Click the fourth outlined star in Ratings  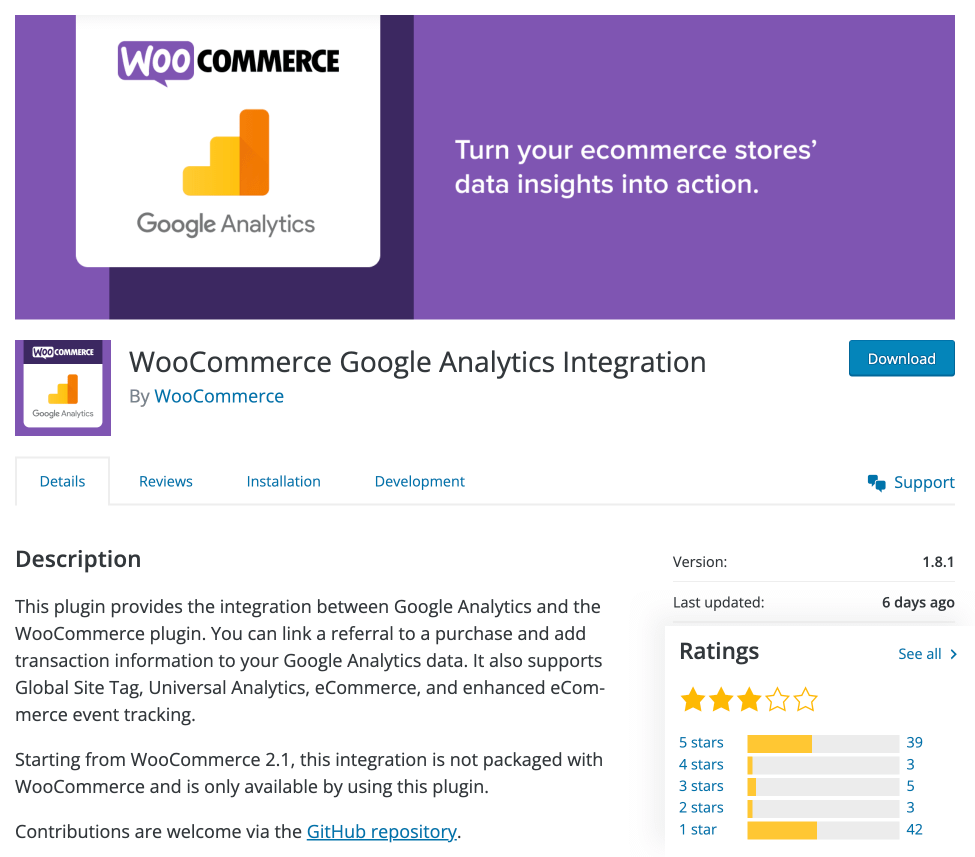[x=777, y=700]
